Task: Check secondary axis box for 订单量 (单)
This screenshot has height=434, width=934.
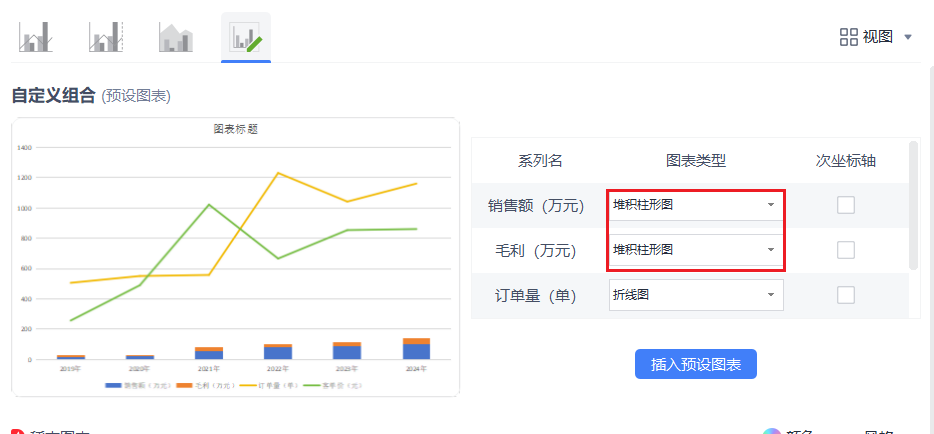Action: point(846,295)
